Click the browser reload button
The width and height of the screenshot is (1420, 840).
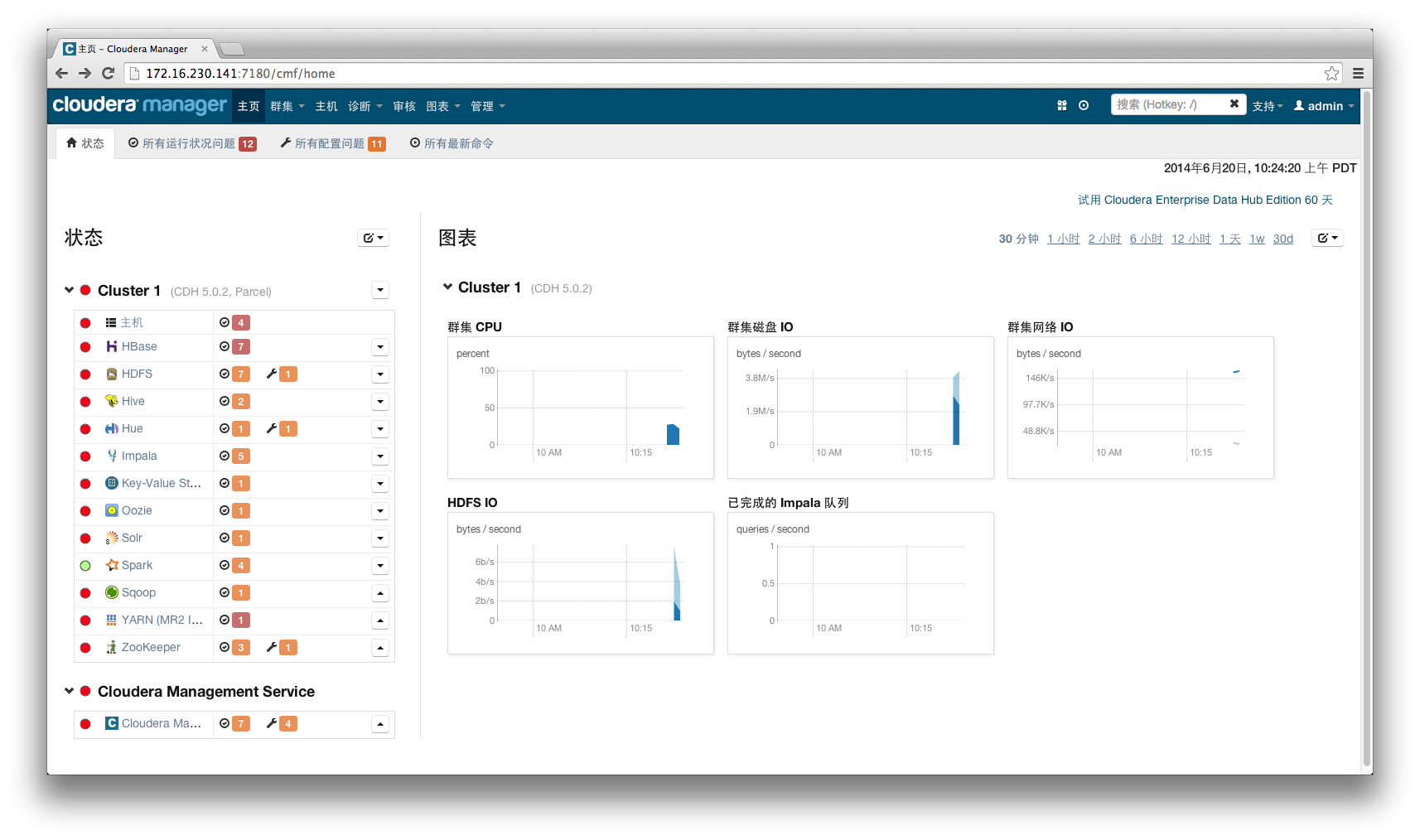[108, 73]
